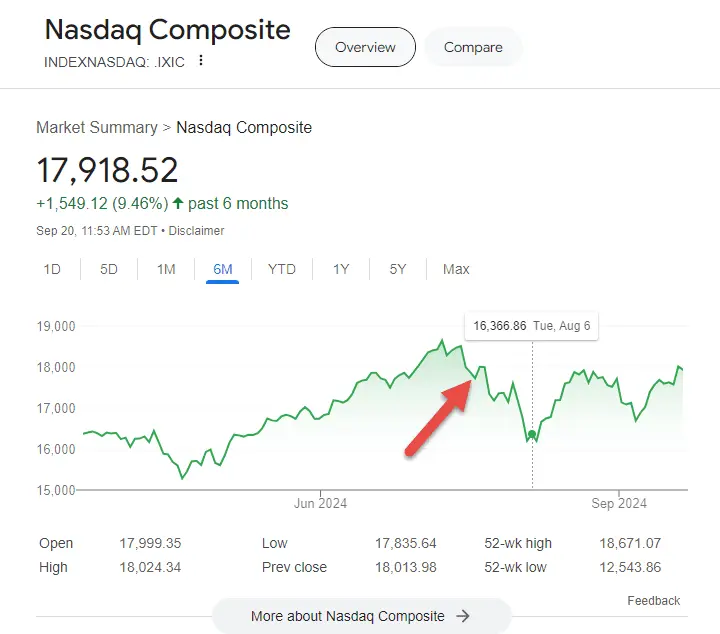
Task: Select the 1M time range
Action: click(166, 269)
